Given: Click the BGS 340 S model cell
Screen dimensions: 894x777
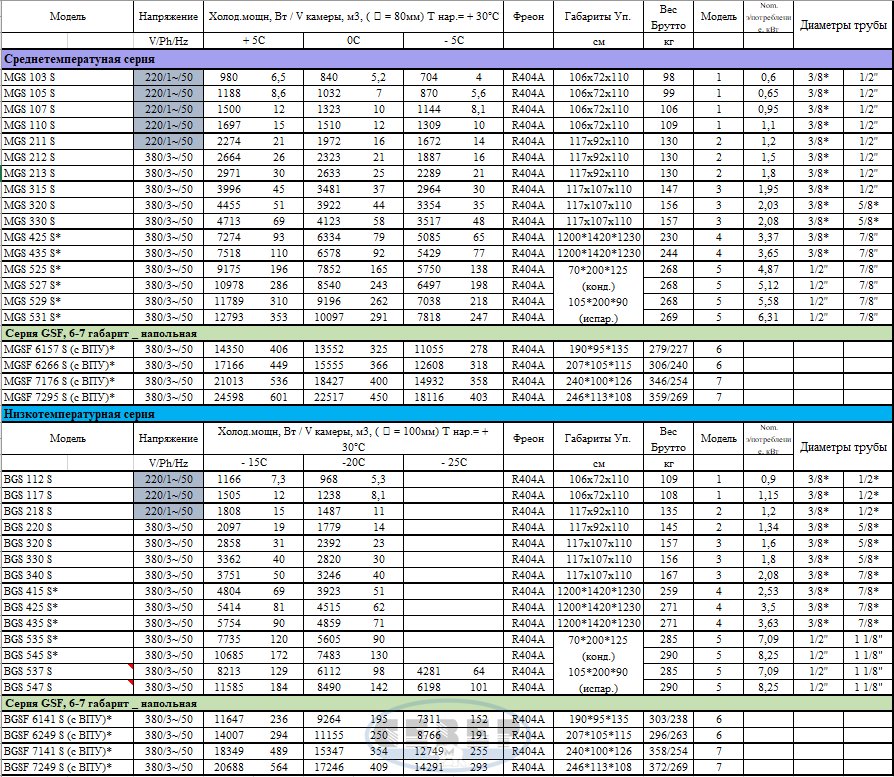Looking at the screenshot, I should (x=67, y=575).
